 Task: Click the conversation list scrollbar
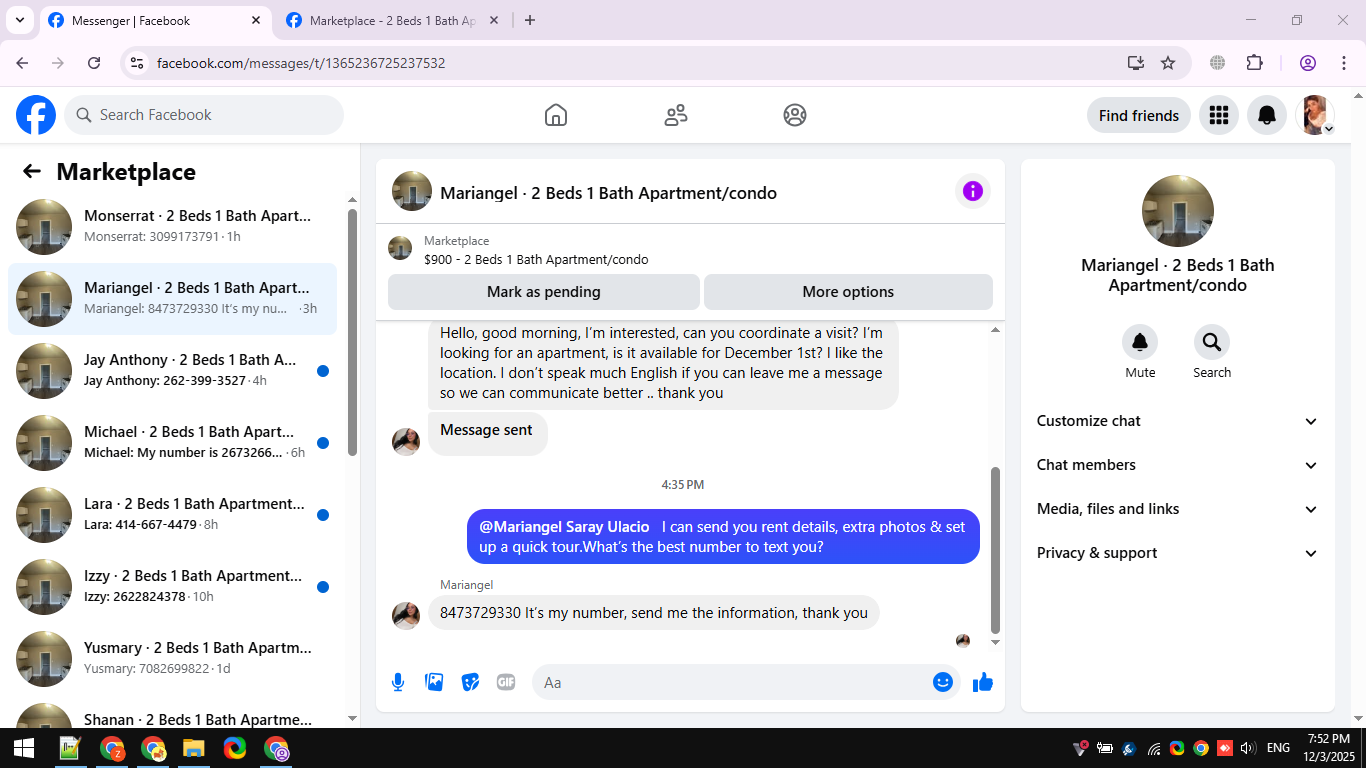tap(352, 333)
